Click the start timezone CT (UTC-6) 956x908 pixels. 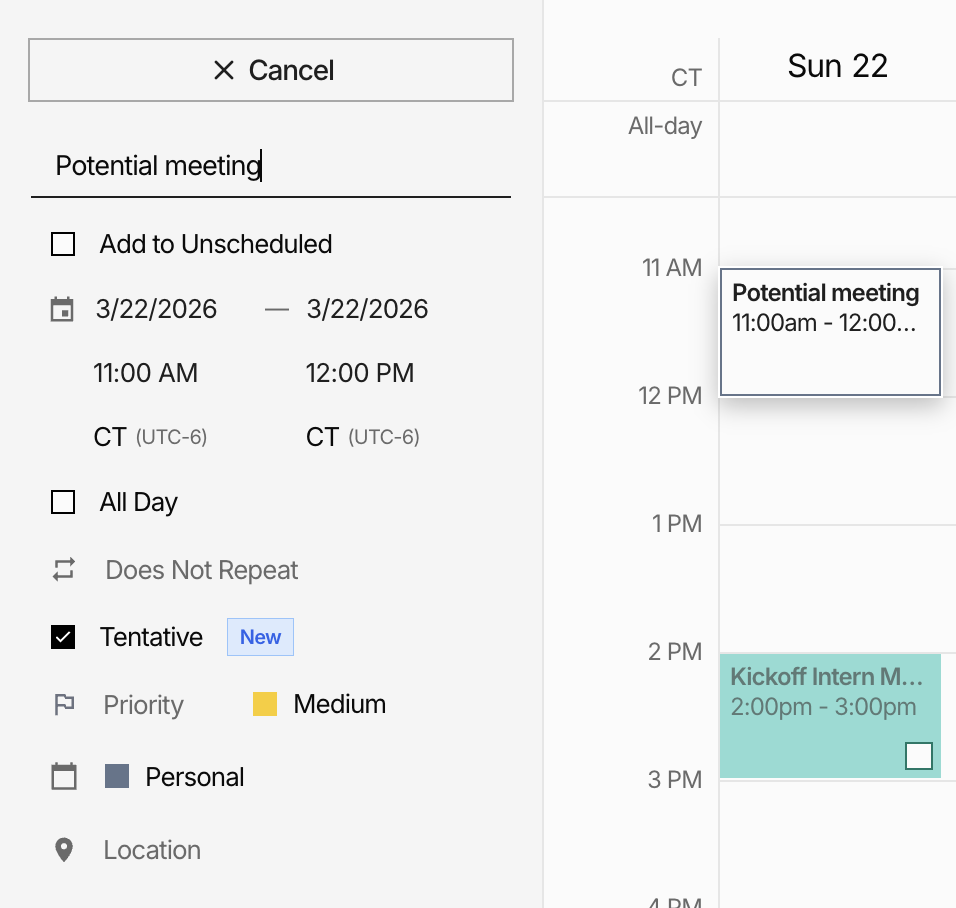150,437
